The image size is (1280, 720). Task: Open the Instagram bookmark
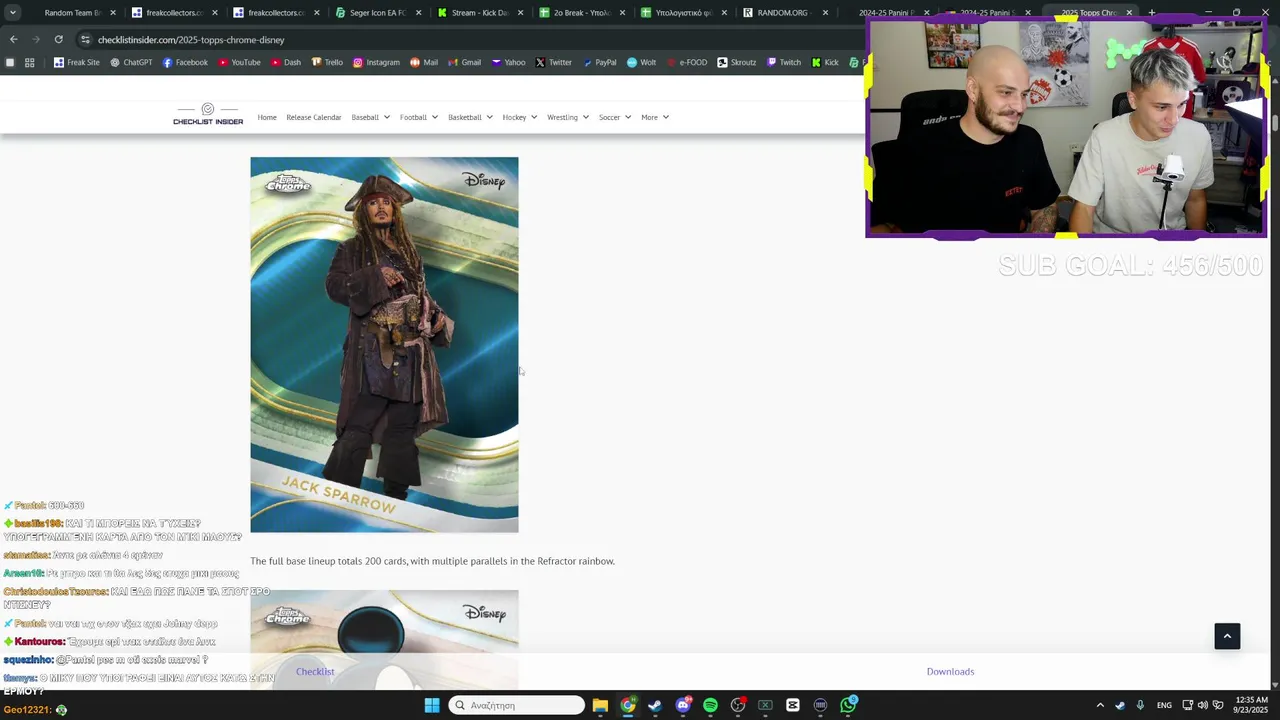[x=376, y=62]
